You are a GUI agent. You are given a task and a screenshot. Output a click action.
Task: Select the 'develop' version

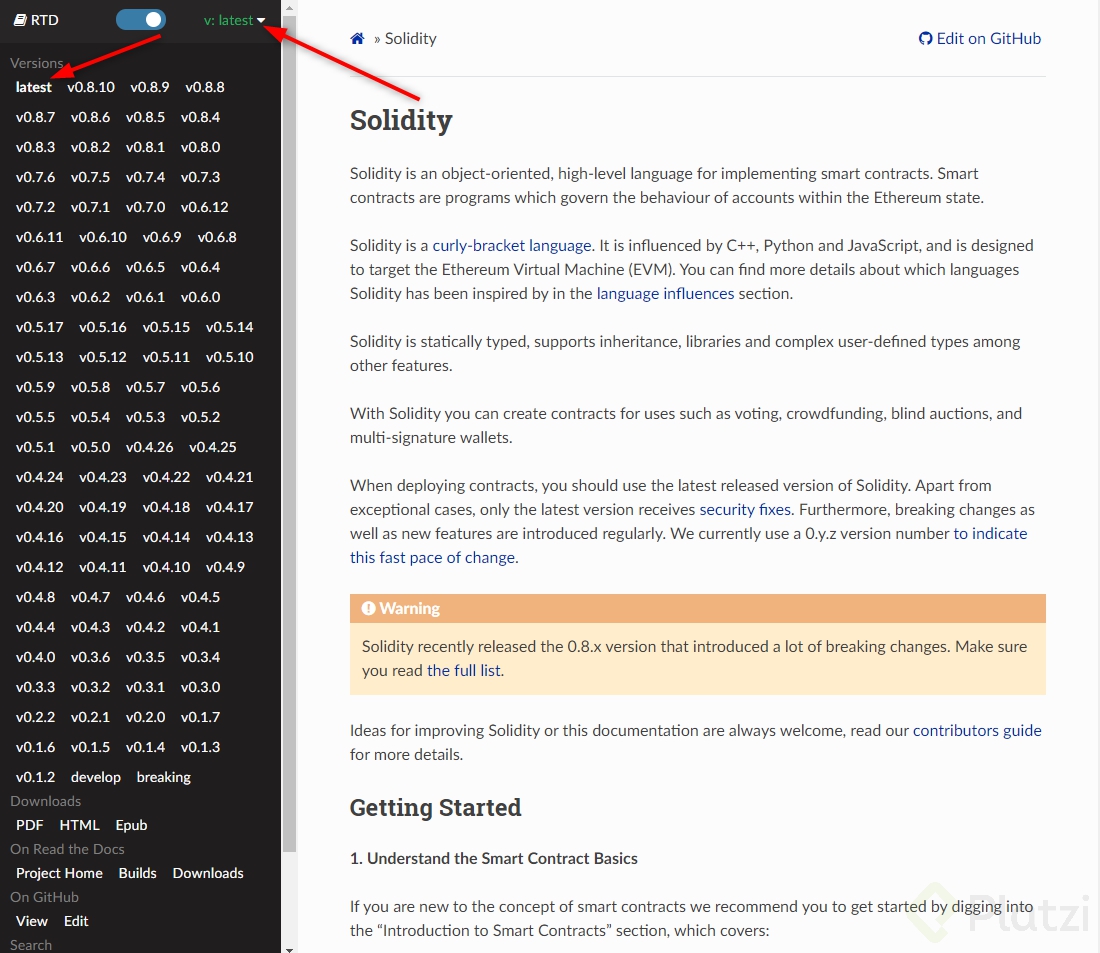click(x=95, y=777)
